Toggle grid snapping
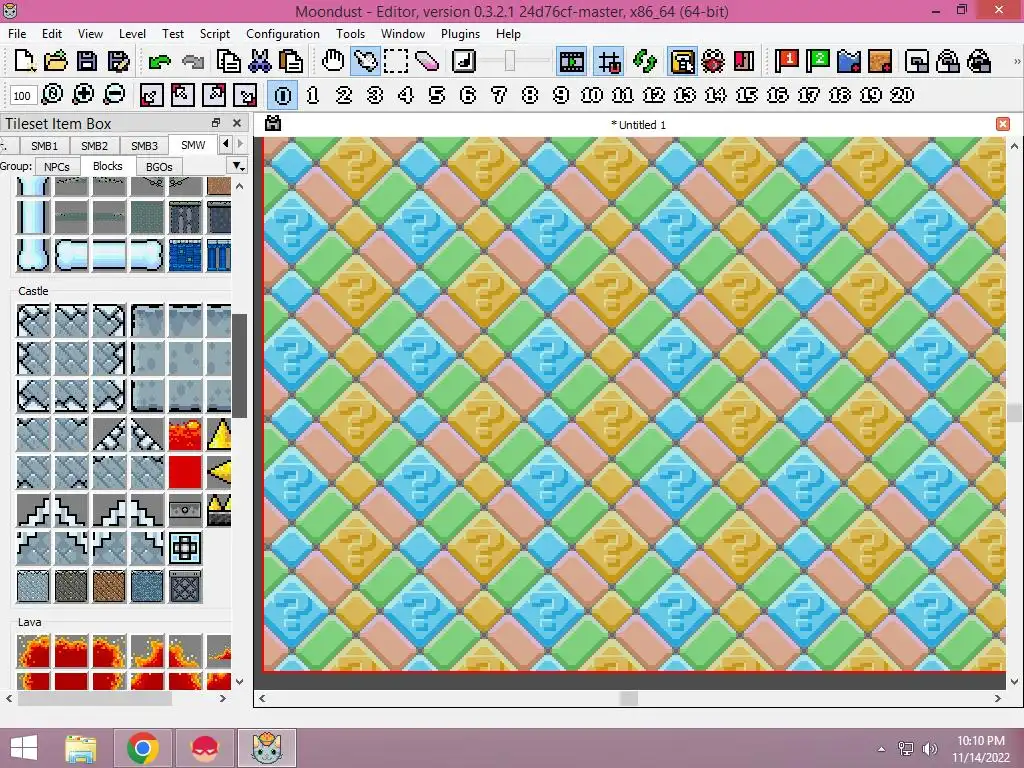 [609, 61]
